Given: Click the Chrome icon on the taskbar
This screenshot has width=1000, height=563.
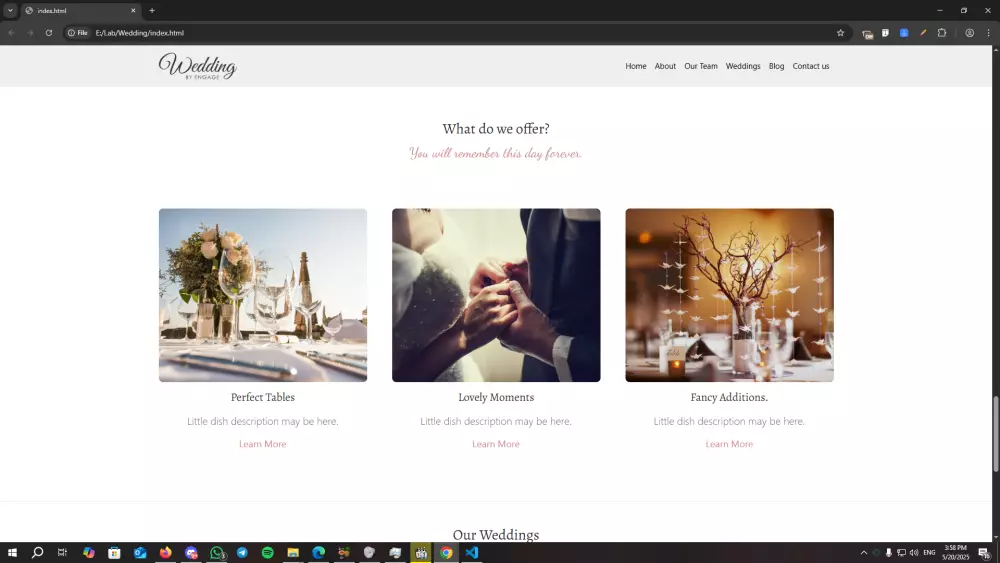Looking at the screenshot, I should pyautogui.click(x=446, y=553).
